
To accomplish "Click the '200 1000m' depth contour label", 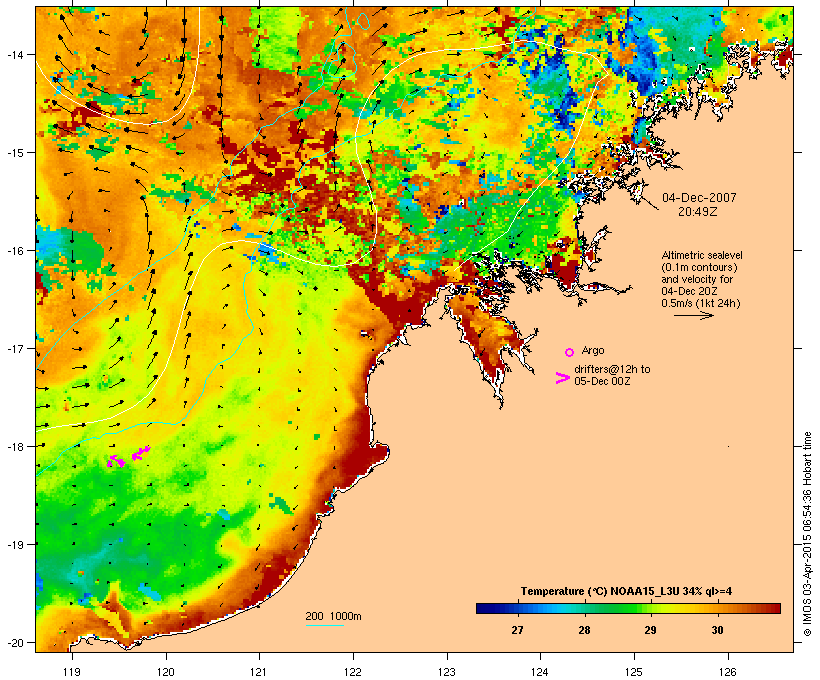I will pos(333,616).
